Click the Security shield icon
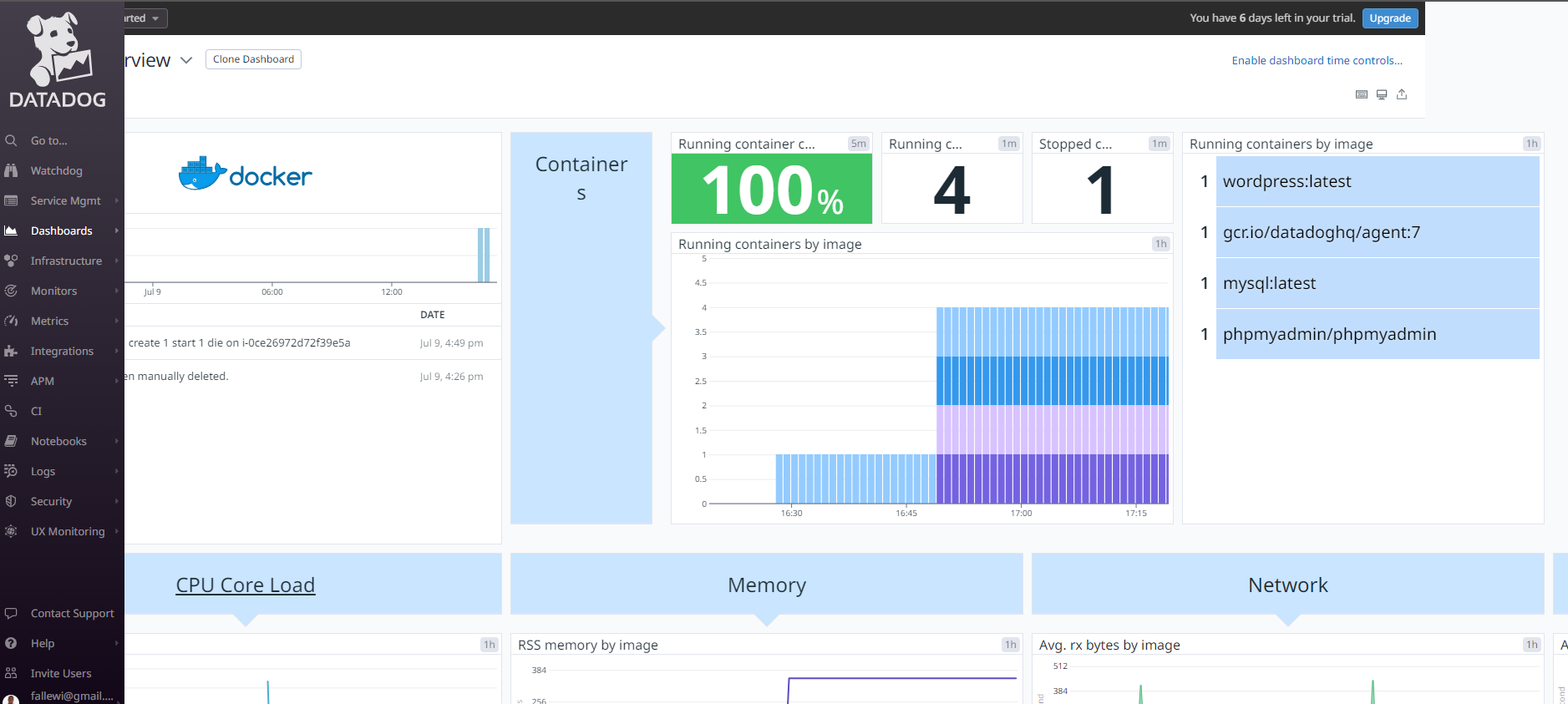Viewport: 1568px width, 704px height. (x=11, y=501)
